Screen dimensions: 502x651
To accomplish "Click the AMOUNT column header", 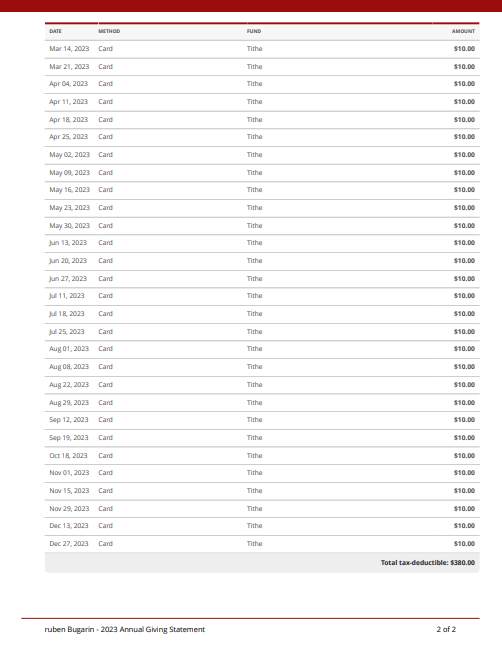I will (x=463, y=31).
